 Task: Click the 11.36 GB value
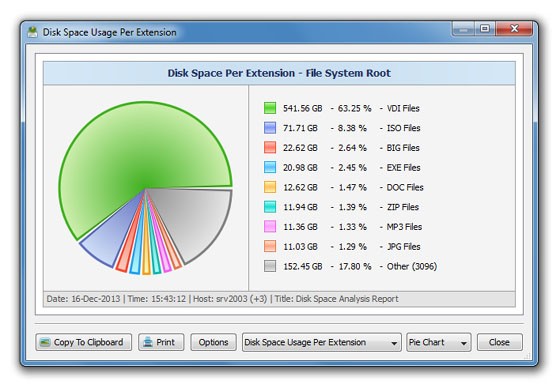(300, 227)
